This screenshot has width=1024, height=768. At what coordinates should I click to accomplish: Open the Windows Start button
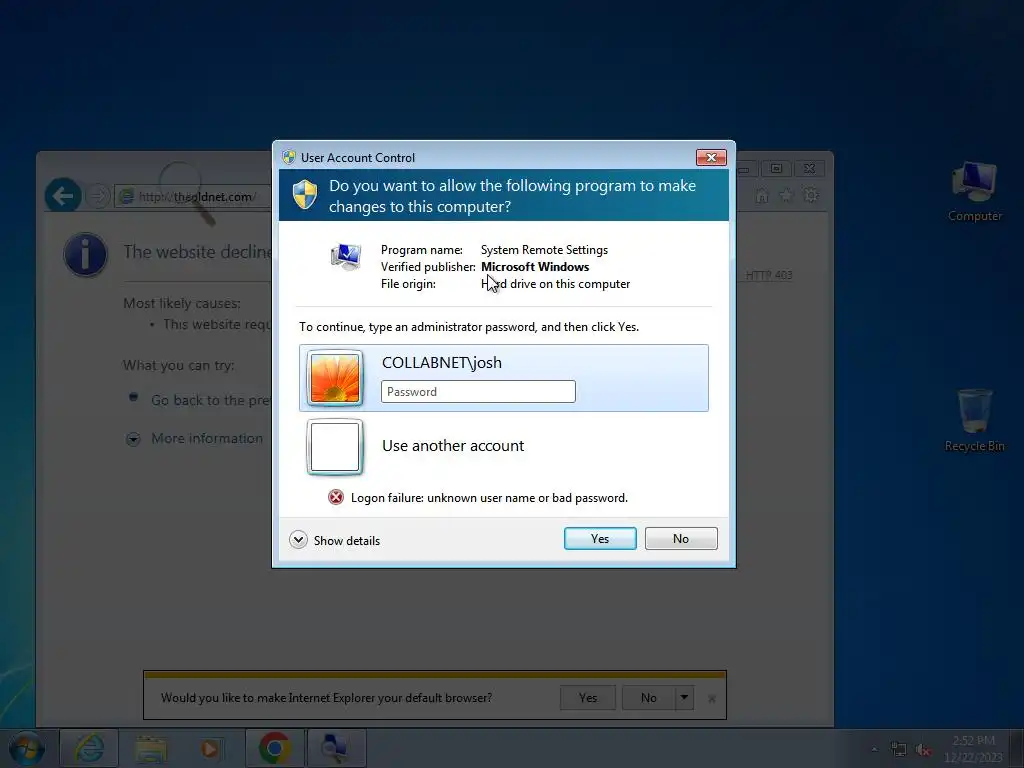point(26,748)
